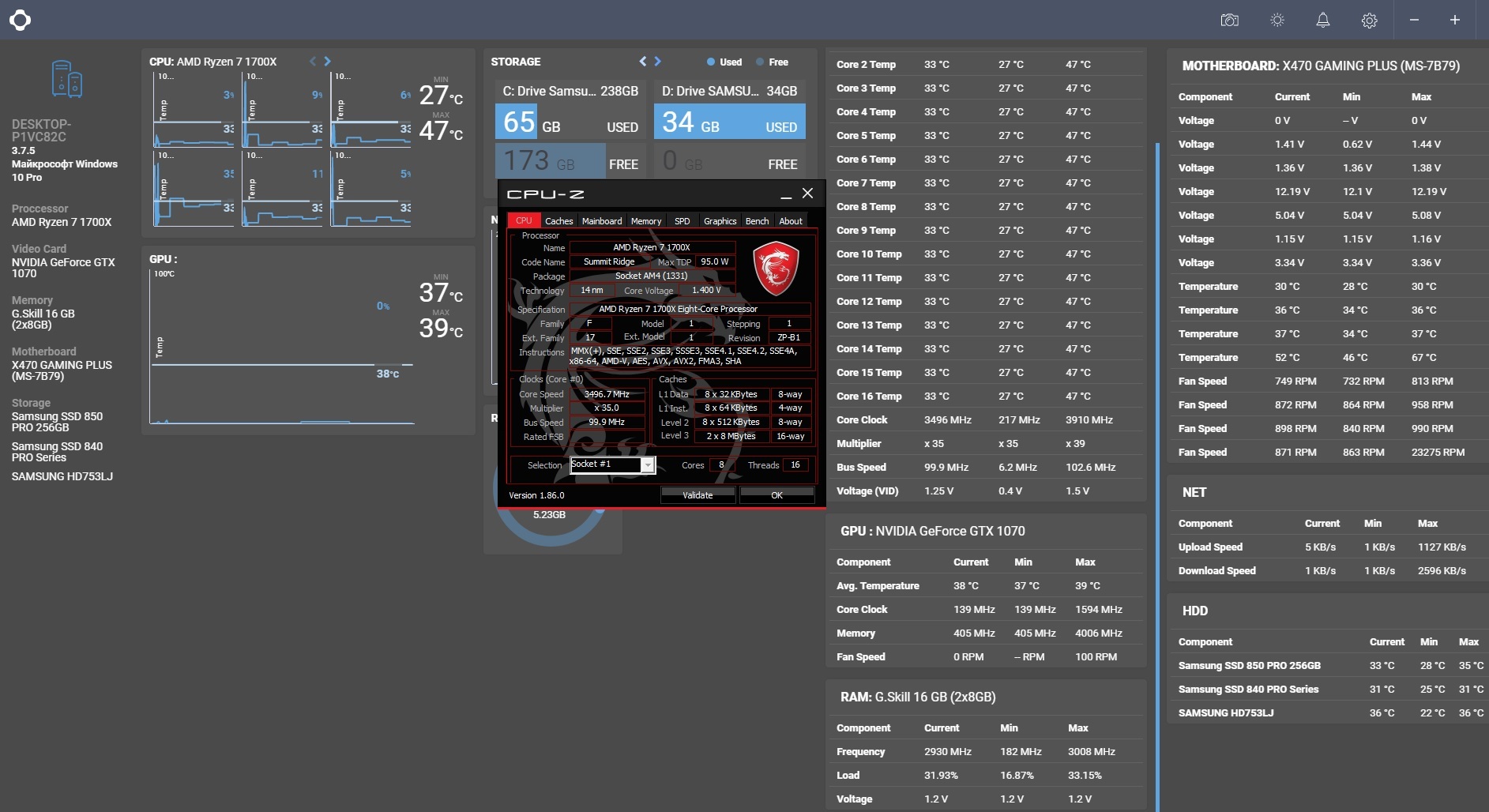The height and width of the screenshot is (812, 1489).
Task: Click the 'GPU : NVIDIA GeForce GTX 1070' panel title
Action: tap(932, 532)
